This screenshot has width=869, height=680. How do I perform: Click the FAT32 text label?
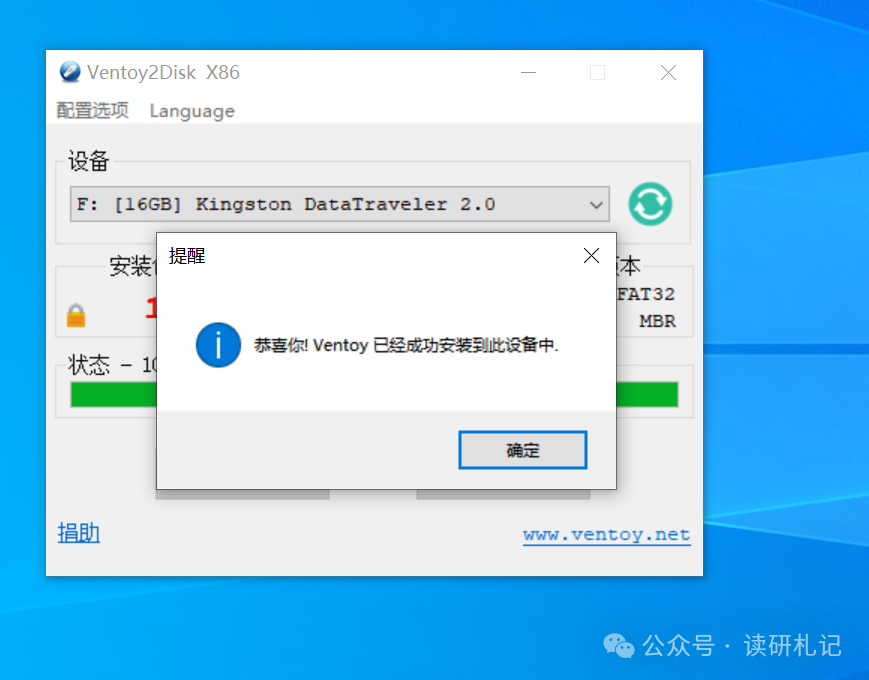[x=646, y=294]
